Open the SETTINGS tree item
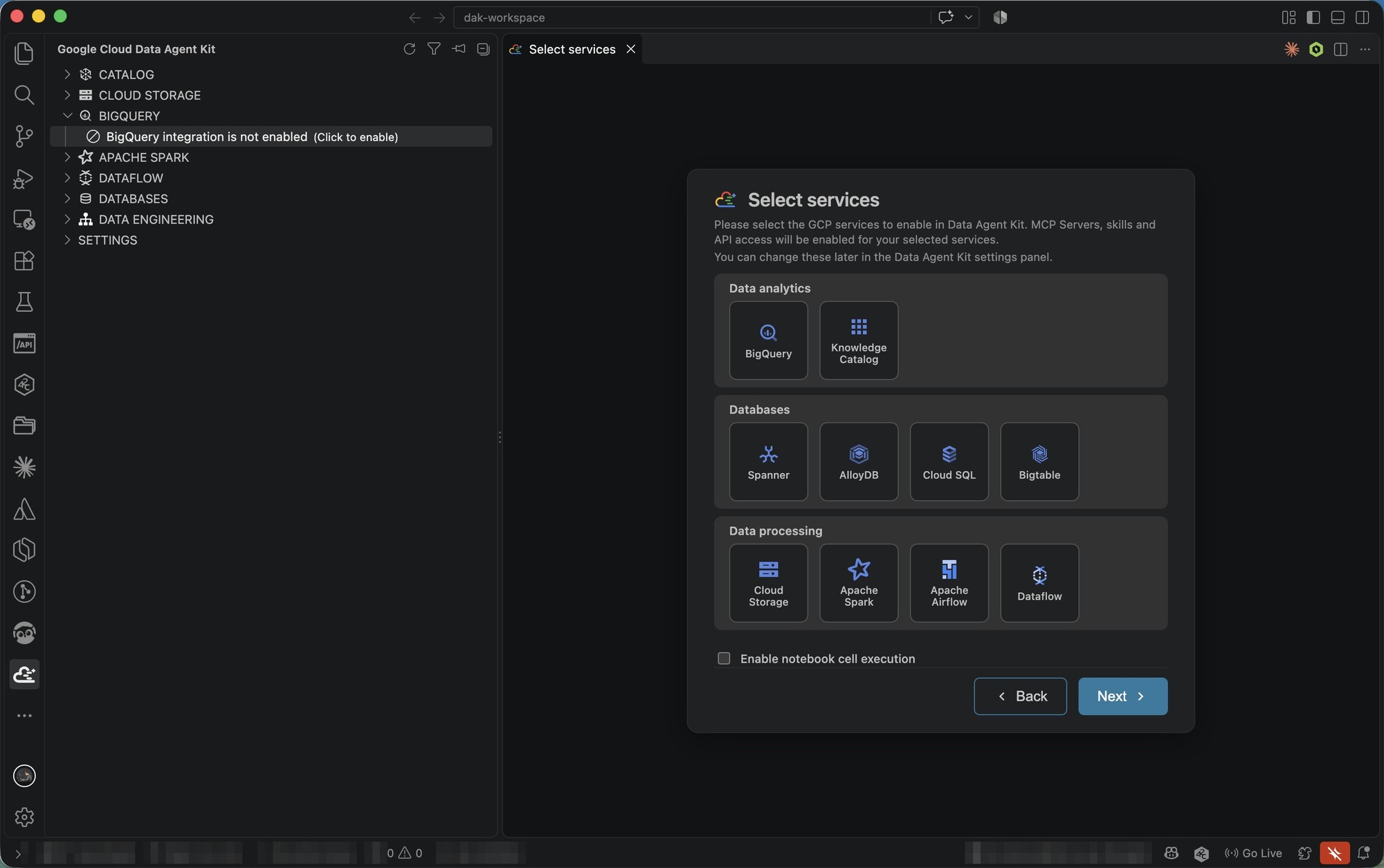The image size is (1384, 868). coord(107,241)
